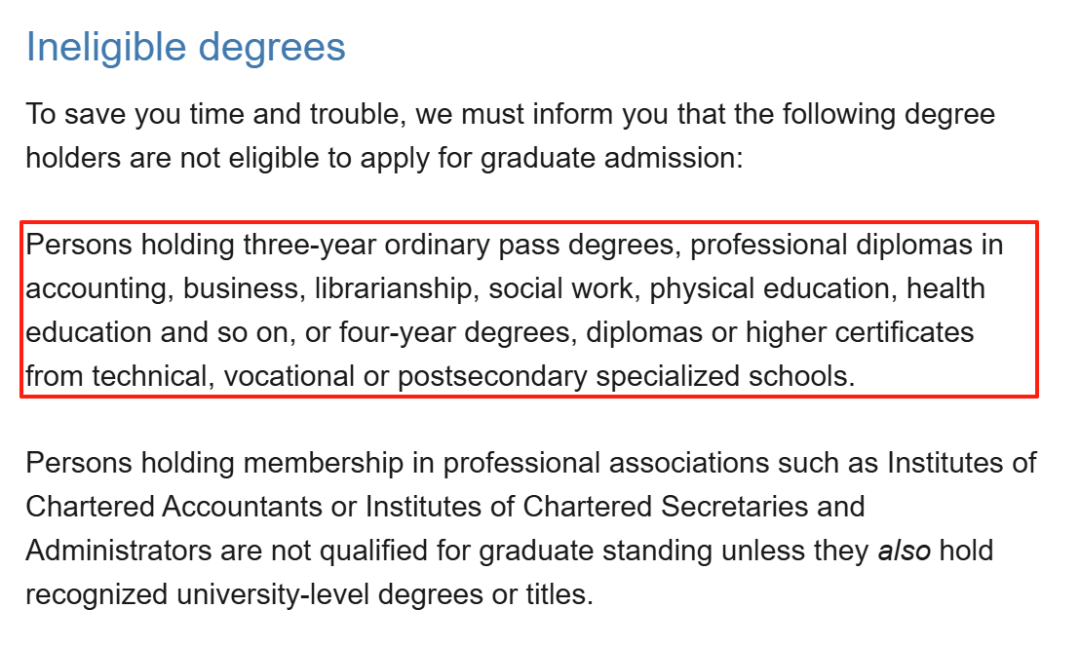
Task: Click the "Ineligible degrees" heading
Action: click(x=185, y=48)
